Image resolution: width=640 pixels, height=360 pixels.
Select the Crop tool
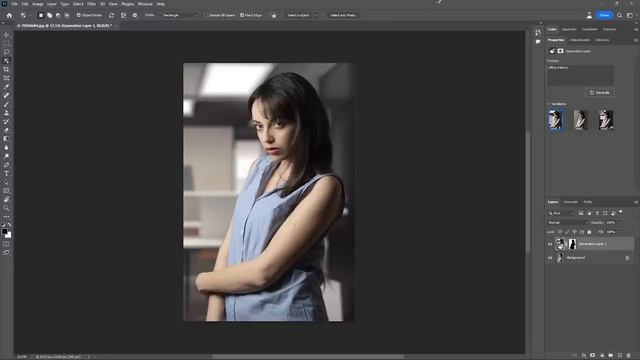tap(6, 69)
